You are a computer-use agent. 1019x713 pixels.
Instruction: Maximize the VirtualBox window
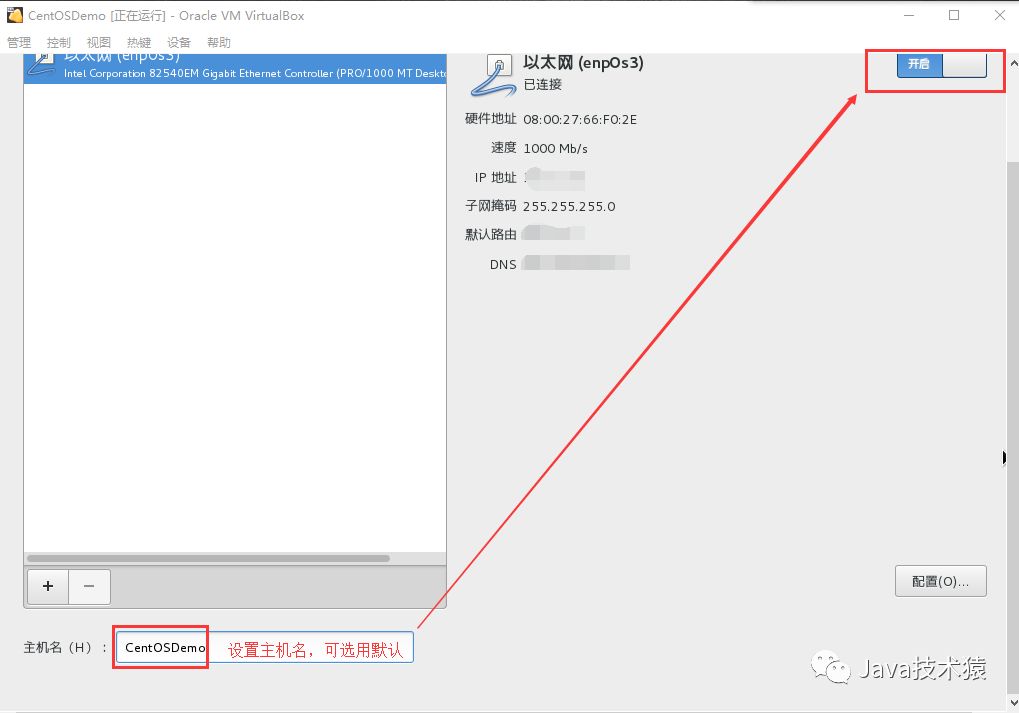(954, 15)
